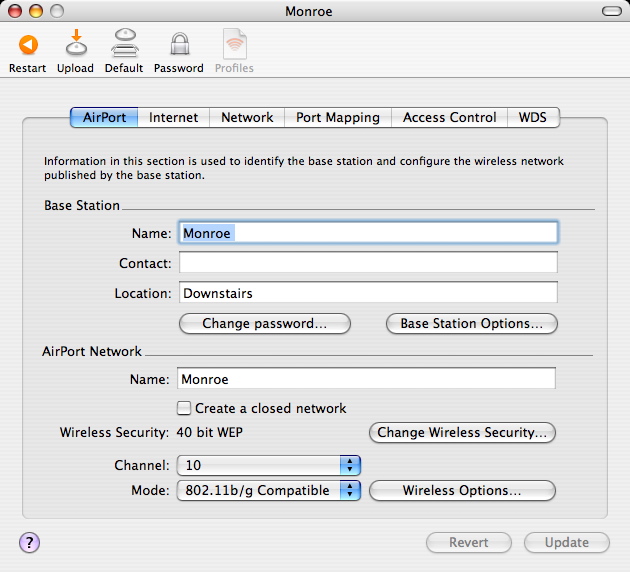The image size is (630, 572).
Task: Open the Default configuration icon
Action: pyautogui.click(x=125, y=43)
